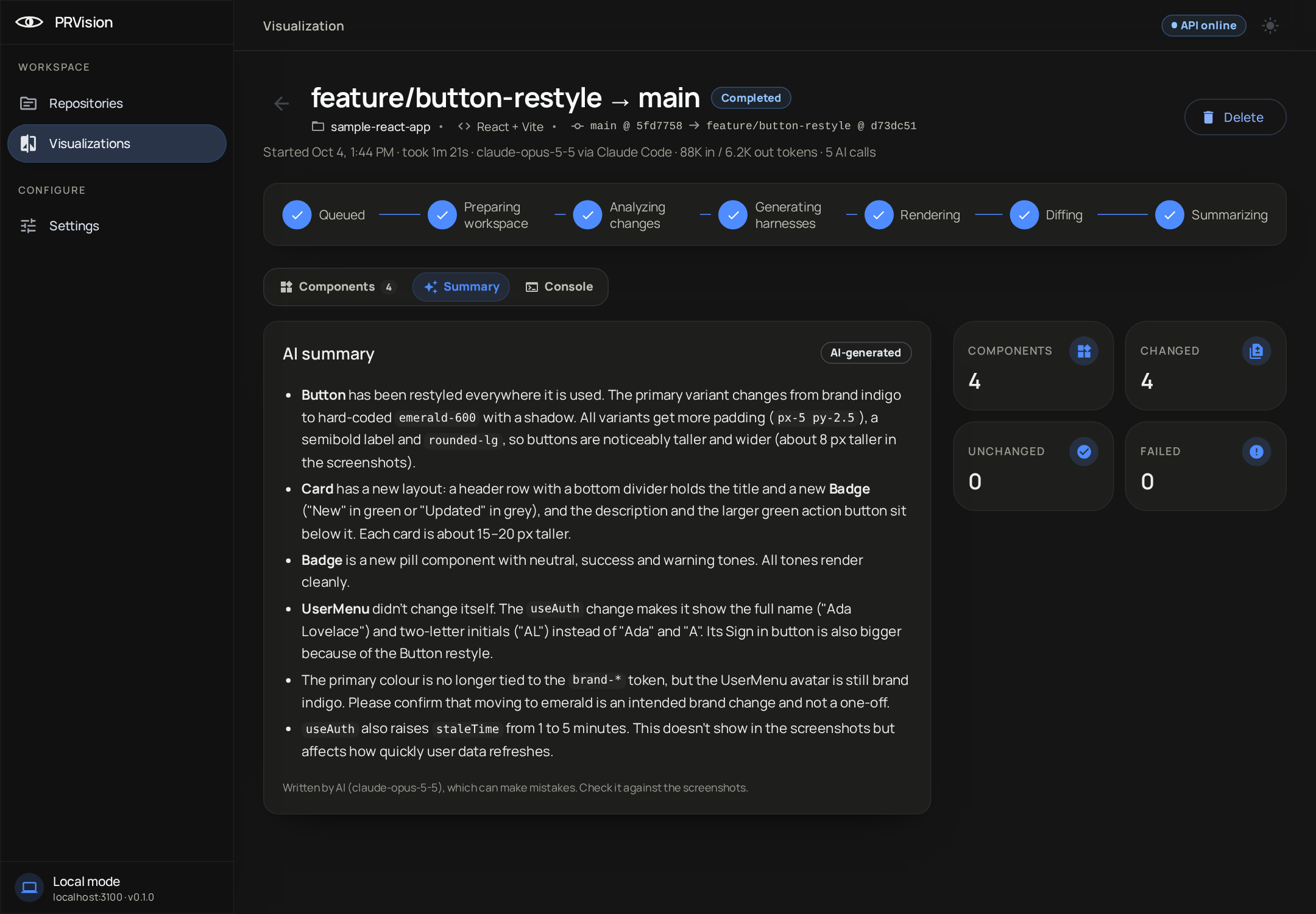Click 'main @ 5fd7758' commit text

tap(636, 126)
